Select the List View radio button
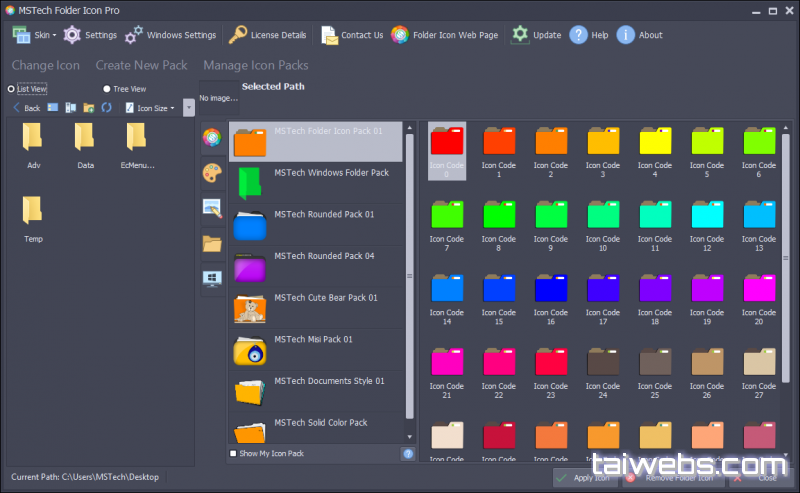The height and width of the screenshot is (493, 800). click(x=12, y=88)
